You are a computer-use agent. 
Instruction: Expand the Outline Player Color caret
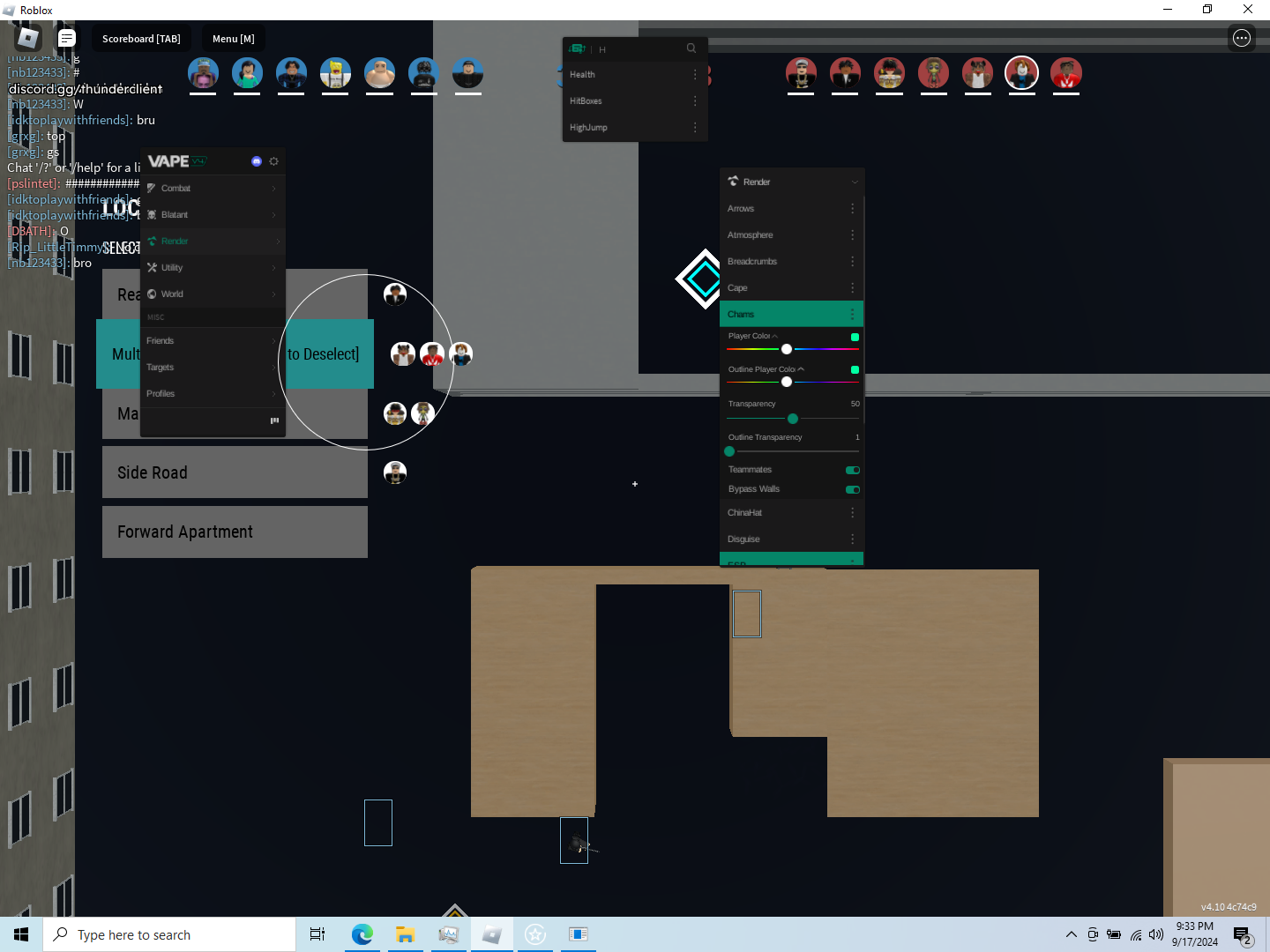[x=801, y=369]
